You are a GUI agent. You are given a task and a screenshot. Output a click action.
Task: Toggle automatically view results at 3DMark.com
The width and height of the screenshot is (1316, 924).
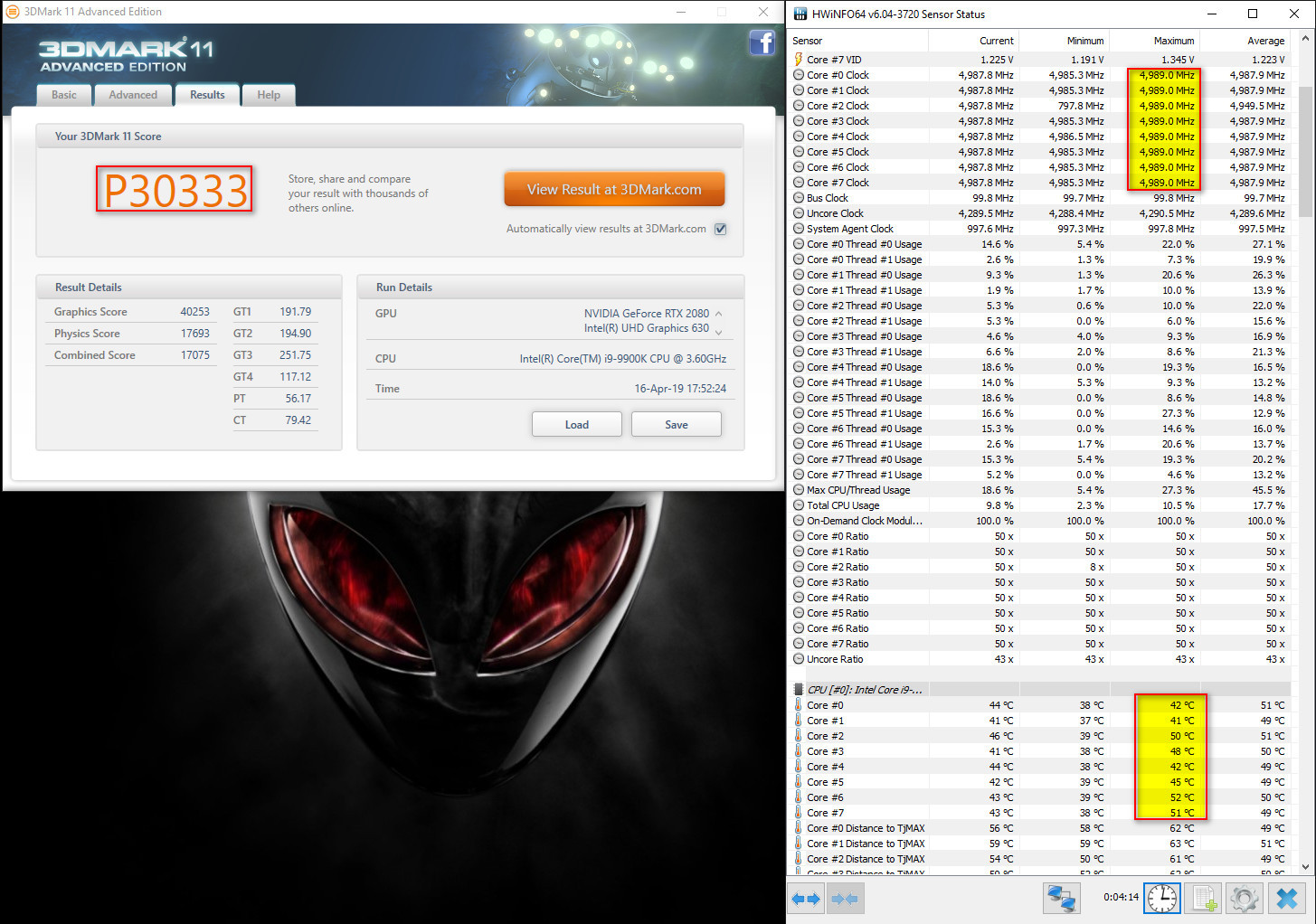coord(721,229)
